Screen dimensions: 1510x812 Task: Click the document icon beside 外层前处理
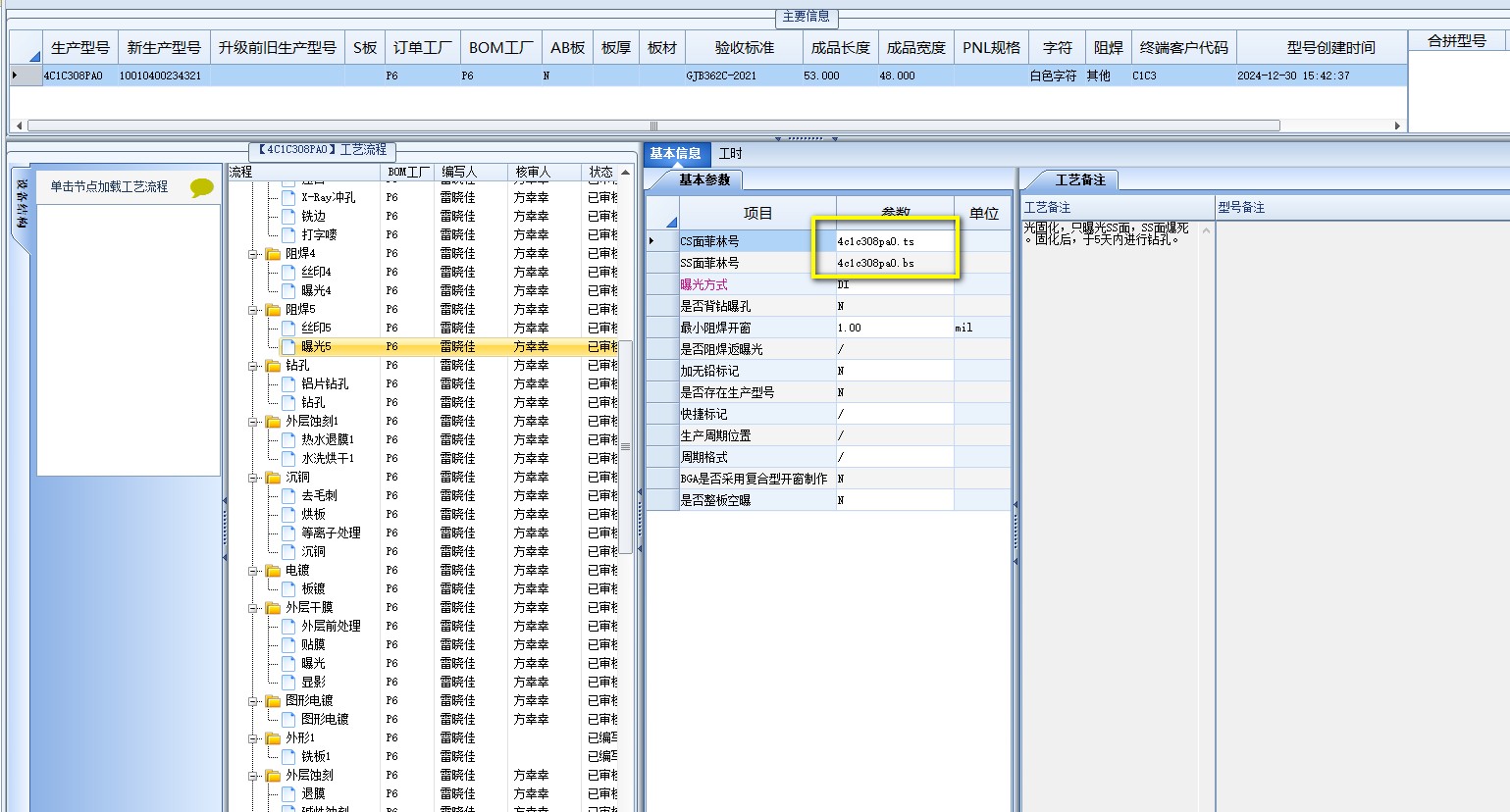288,627
